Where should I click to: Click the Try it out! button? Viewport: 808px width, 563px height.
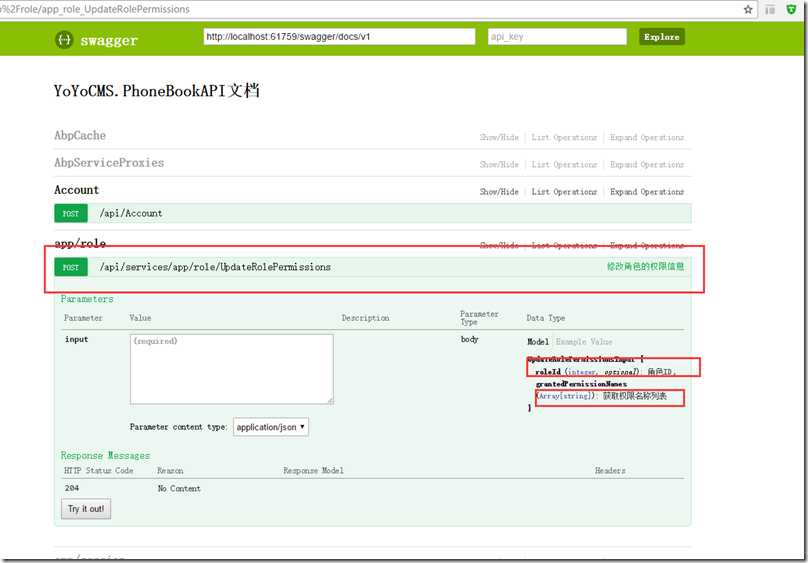click(86, 509)
